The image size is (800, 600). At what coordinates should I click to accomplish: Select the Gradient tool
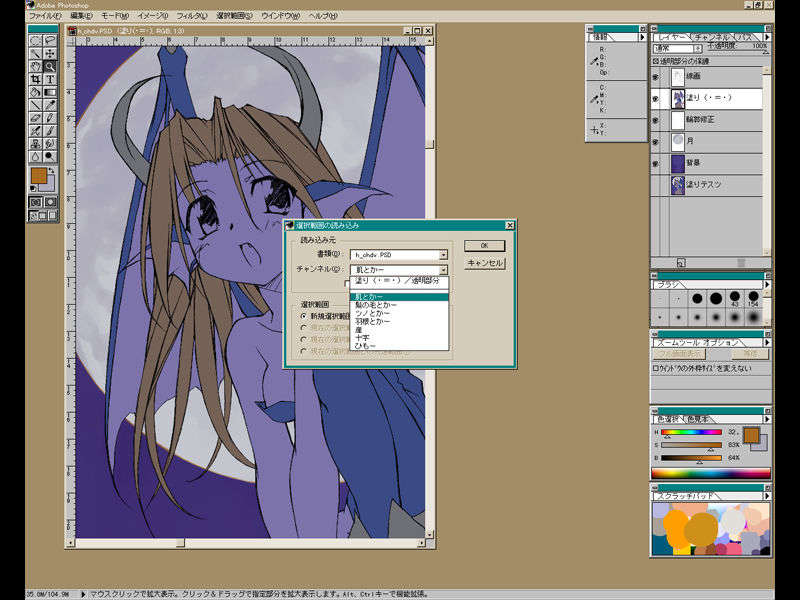[50, 92]
